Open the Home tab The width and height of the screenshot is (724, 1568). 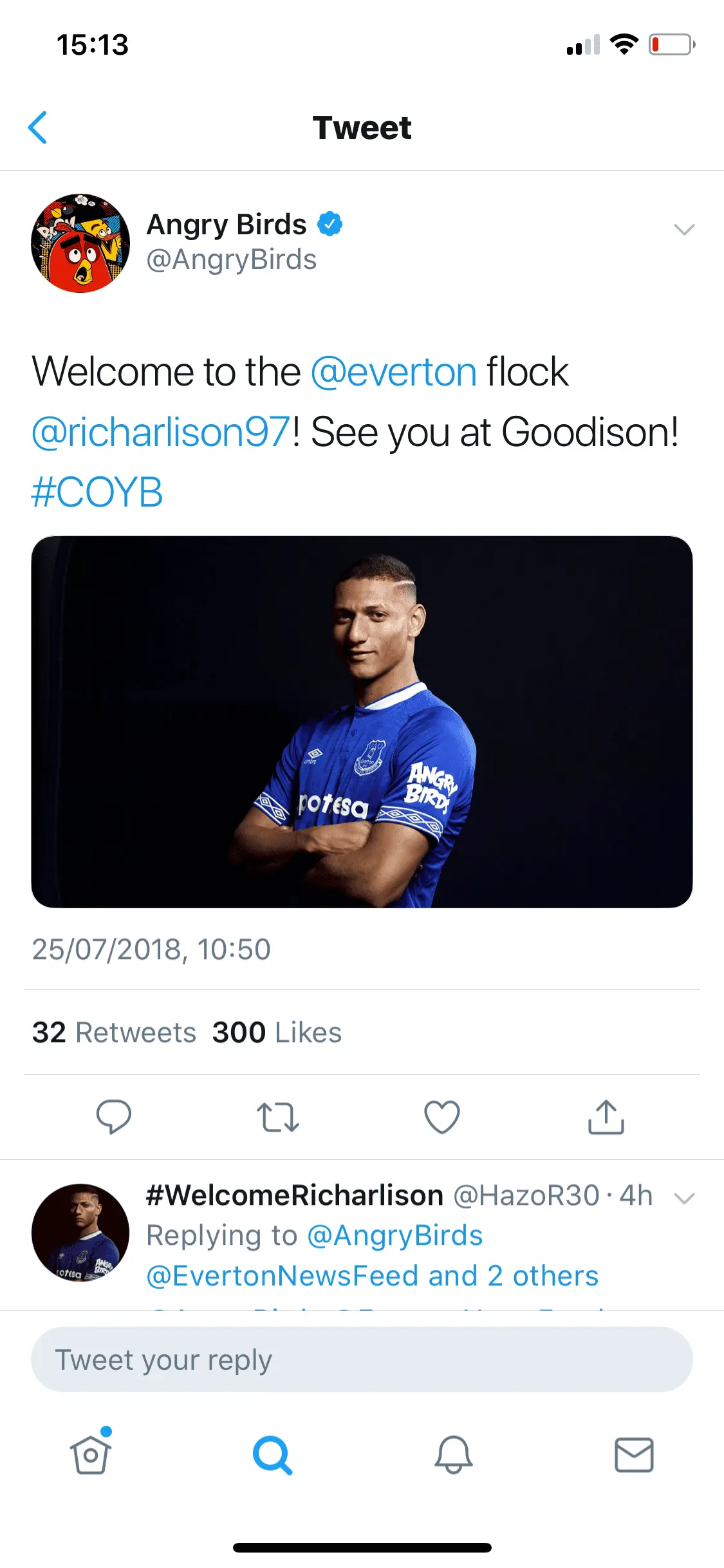(91, 1455)
